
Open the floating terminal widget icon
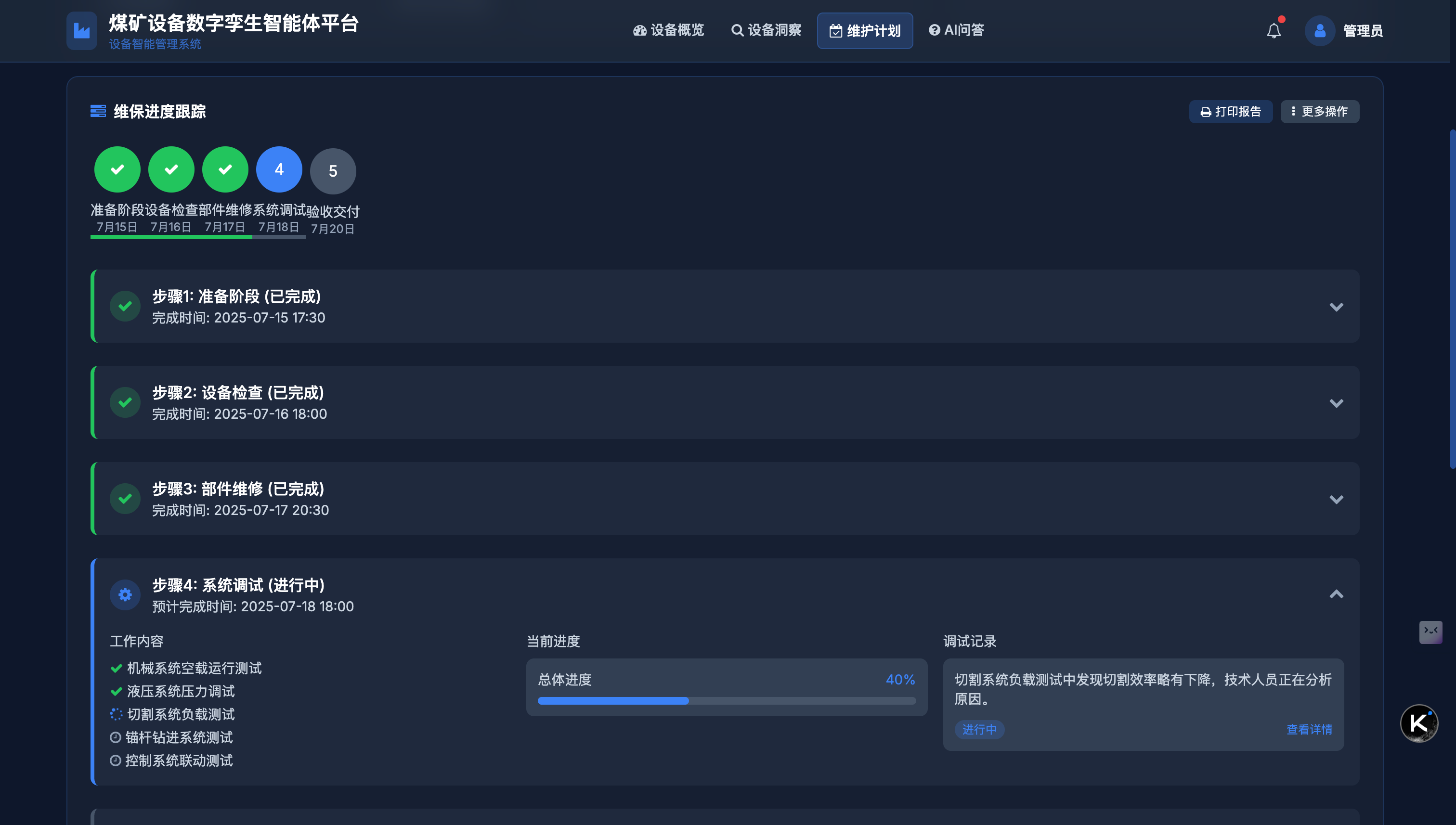click(x=1430, y=632)
